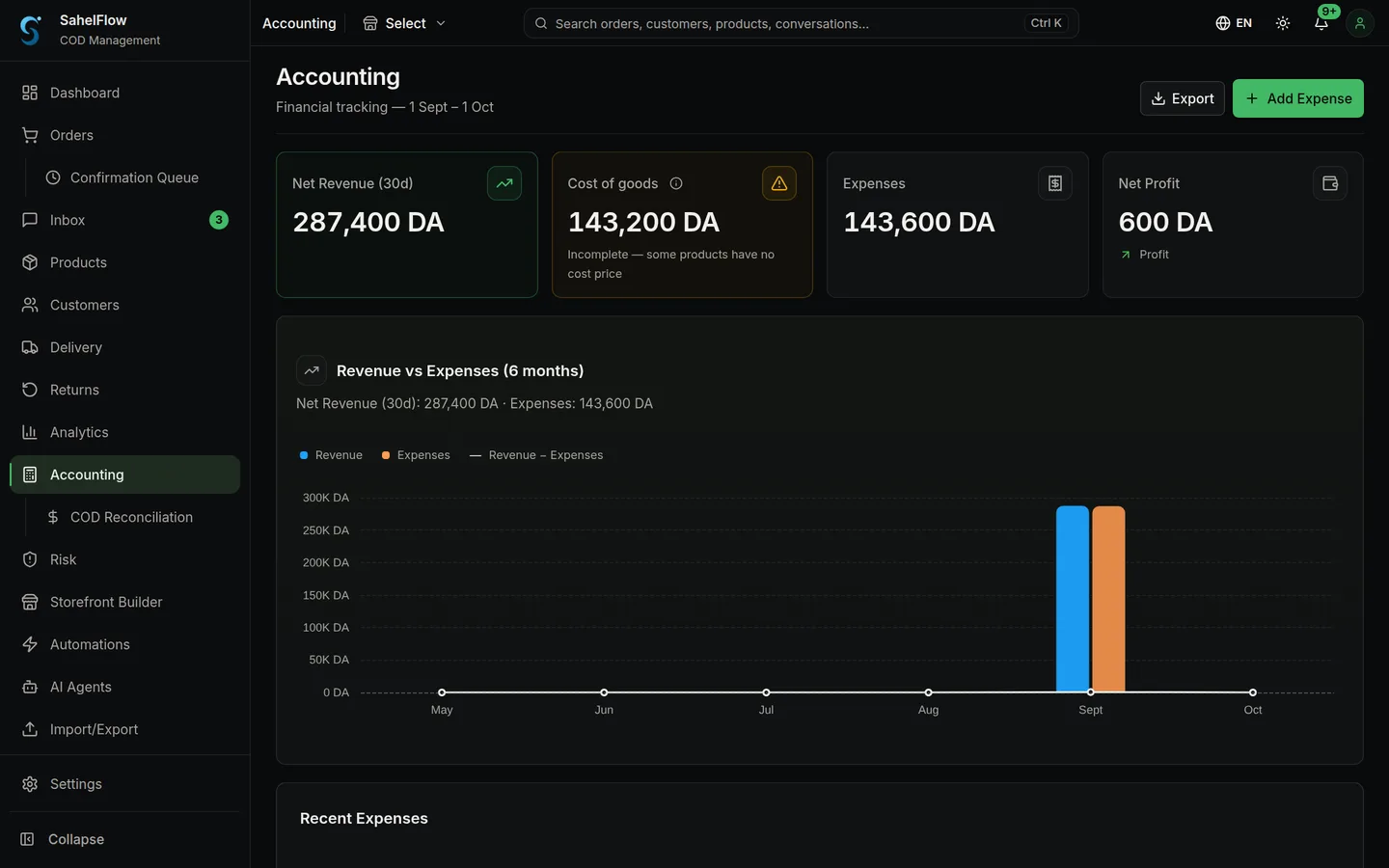Focus the search orders, customers field
The width and height of the screenshot is (1389, 868).
coord(801,23)
